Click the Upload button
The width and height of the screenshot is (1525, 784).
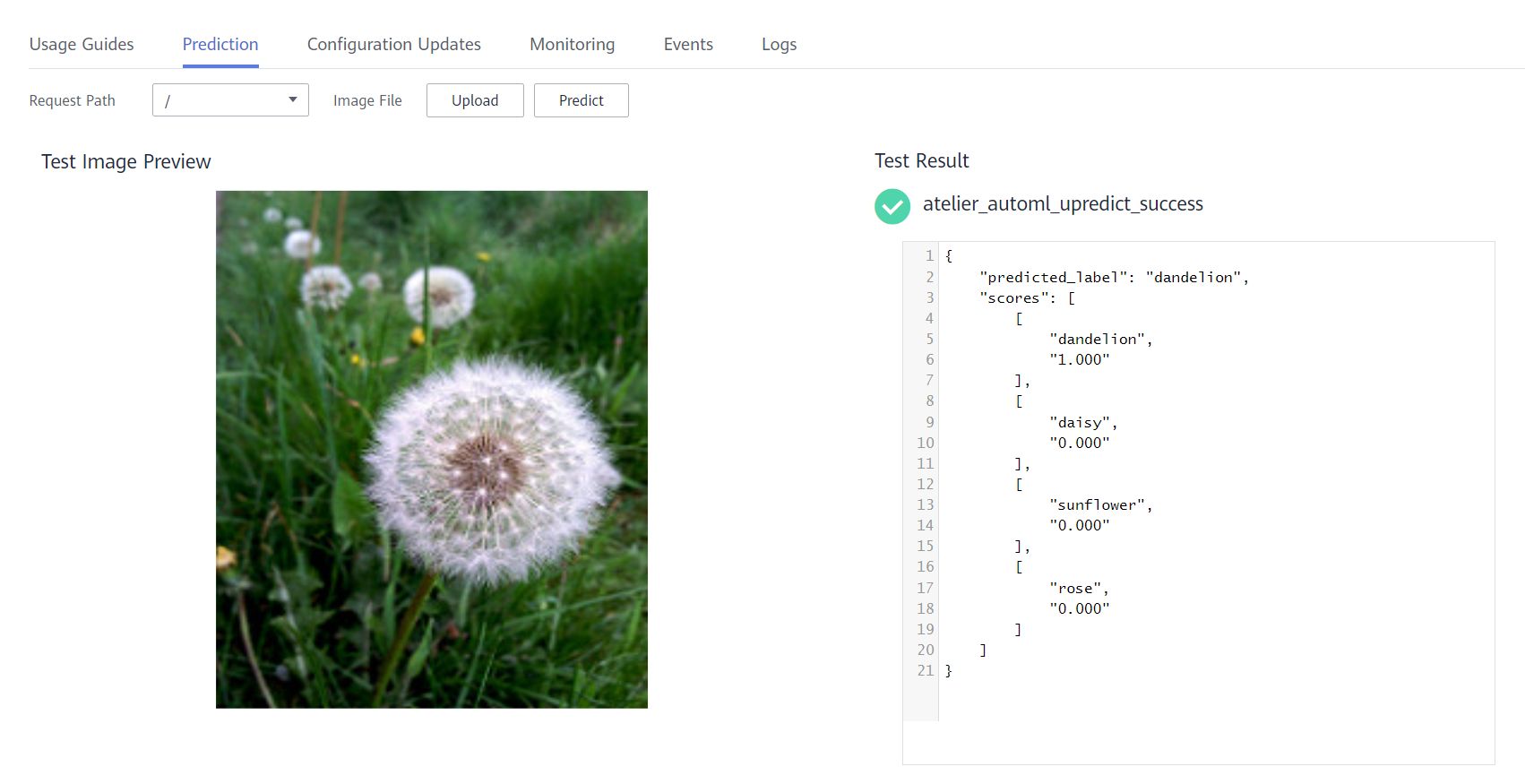[x=475, y=100]
